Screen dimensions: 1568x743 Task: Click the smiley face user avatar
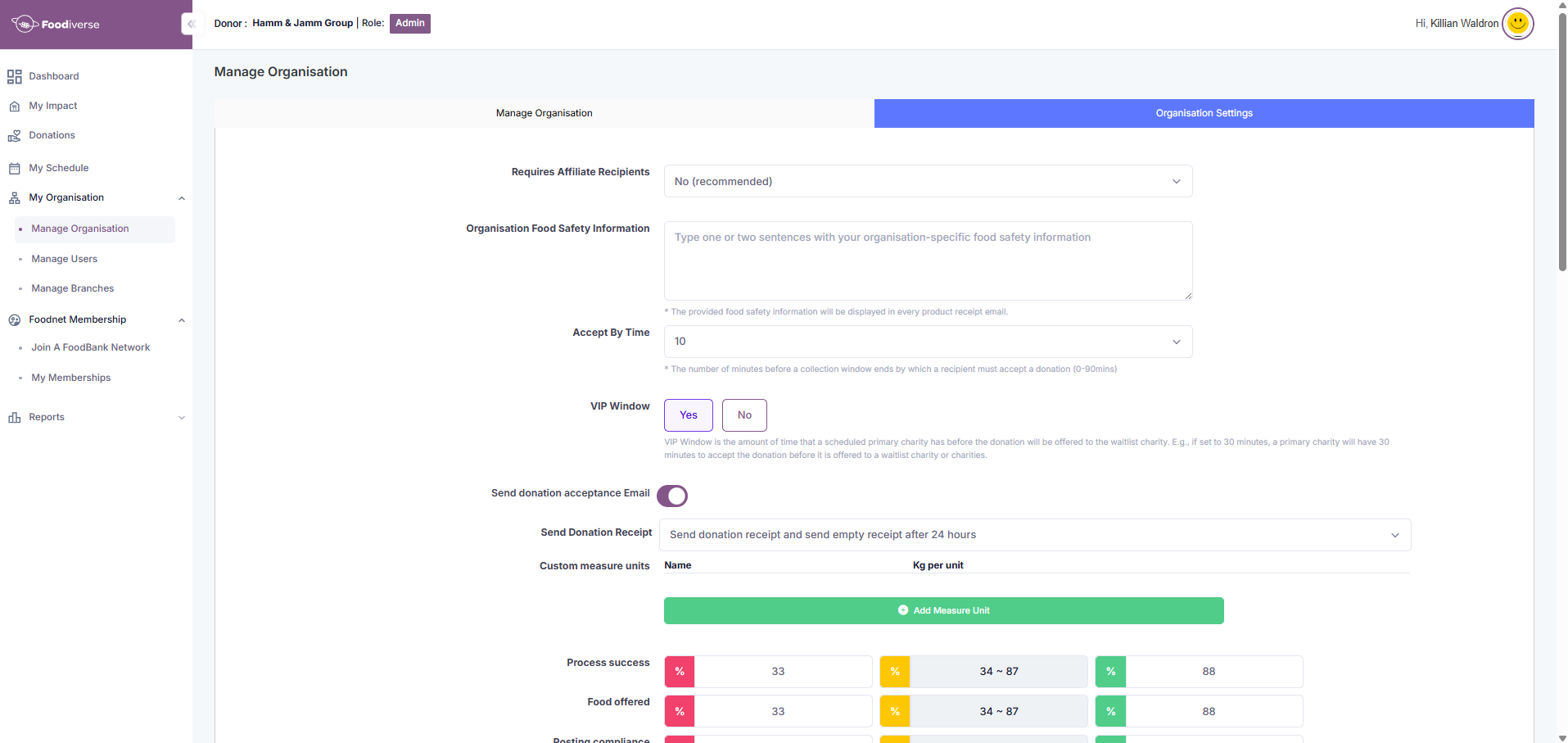click(x=1517, y=24)
